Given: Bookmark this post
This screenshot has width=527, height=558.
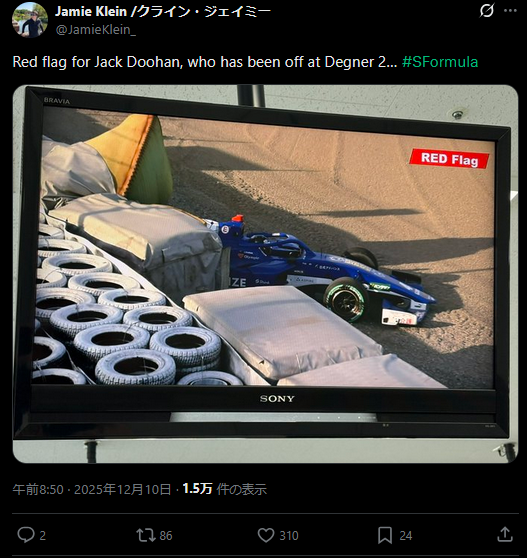Looking at the screenshot, I should 385,535.
